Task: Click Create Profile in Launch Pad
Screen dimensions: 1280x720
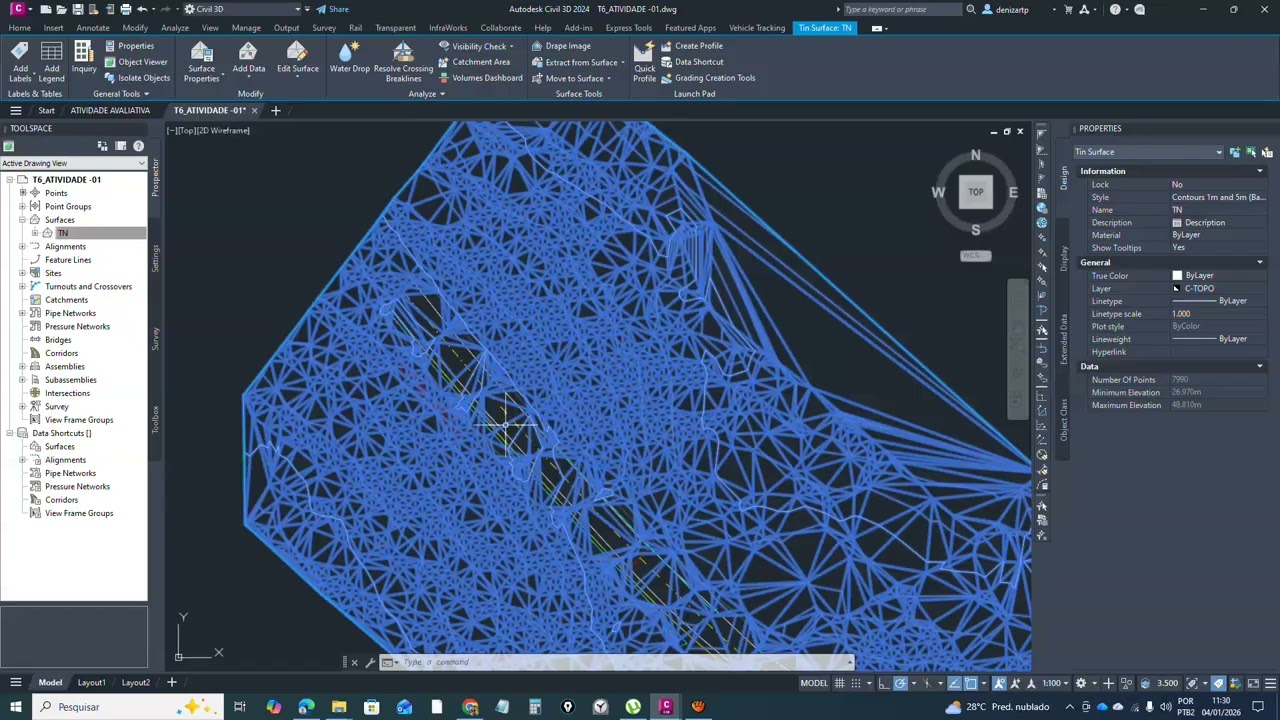Action: coord(691,46)
